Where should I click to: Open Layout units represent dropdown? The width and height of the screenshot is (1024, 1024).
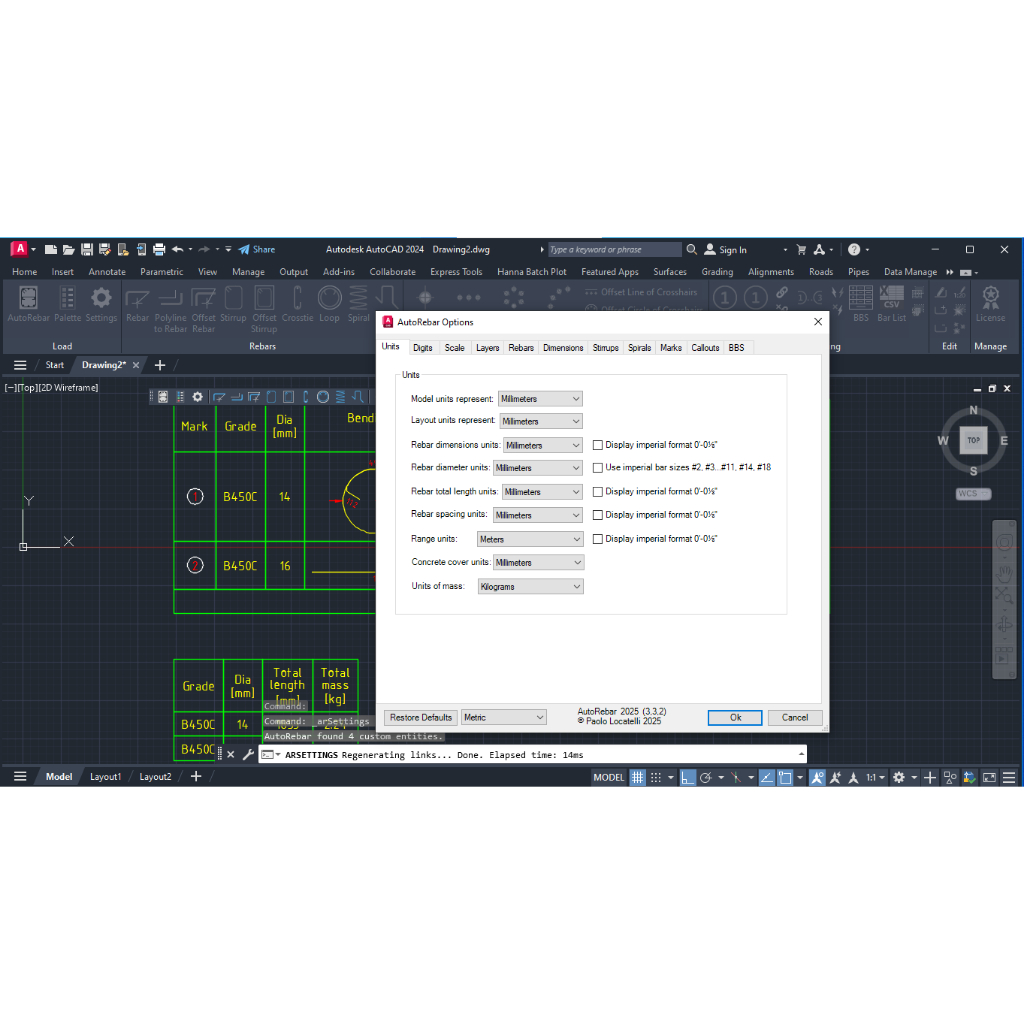[541, 422]
